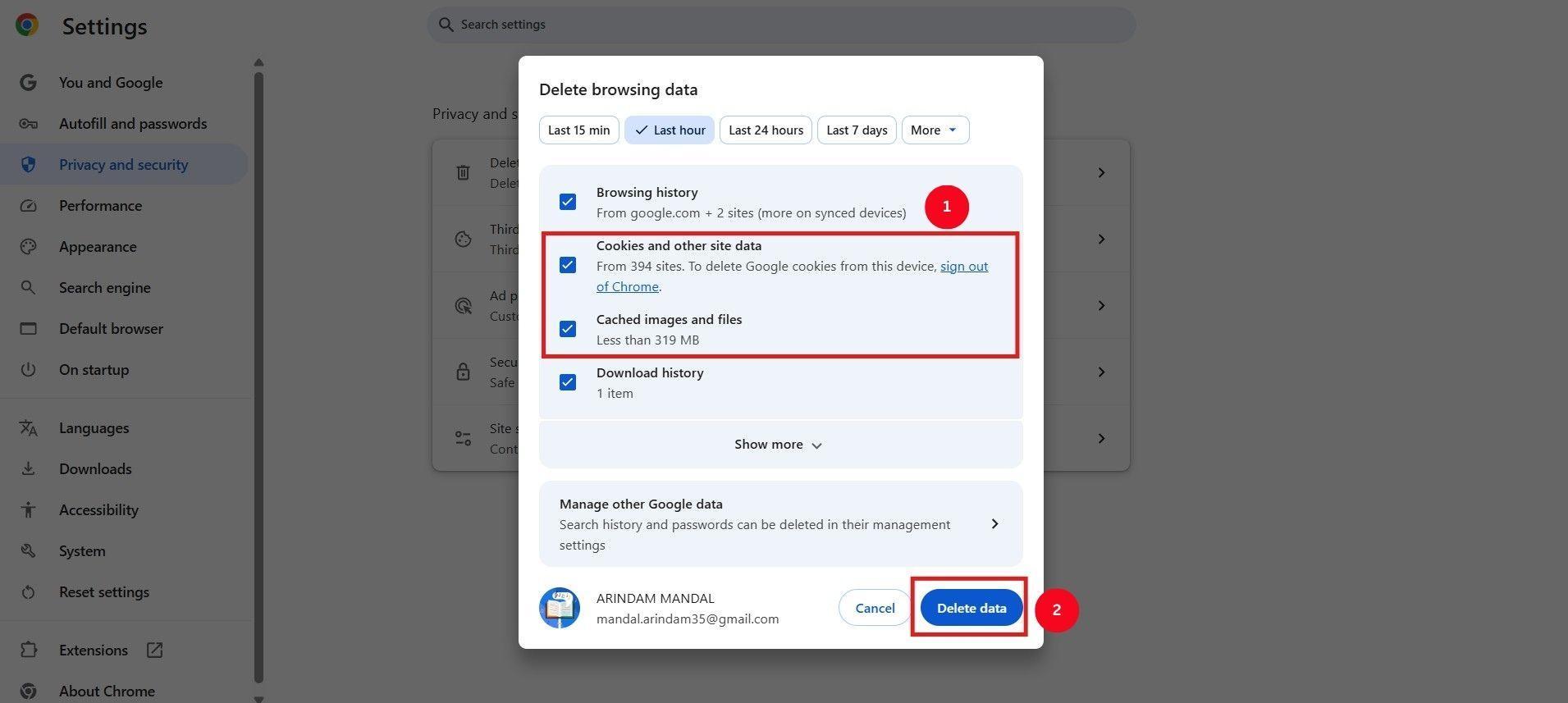Screen dimensions: 1568x703
Task: Click the translate icon for Languages
Action: [x=28, y=428]
